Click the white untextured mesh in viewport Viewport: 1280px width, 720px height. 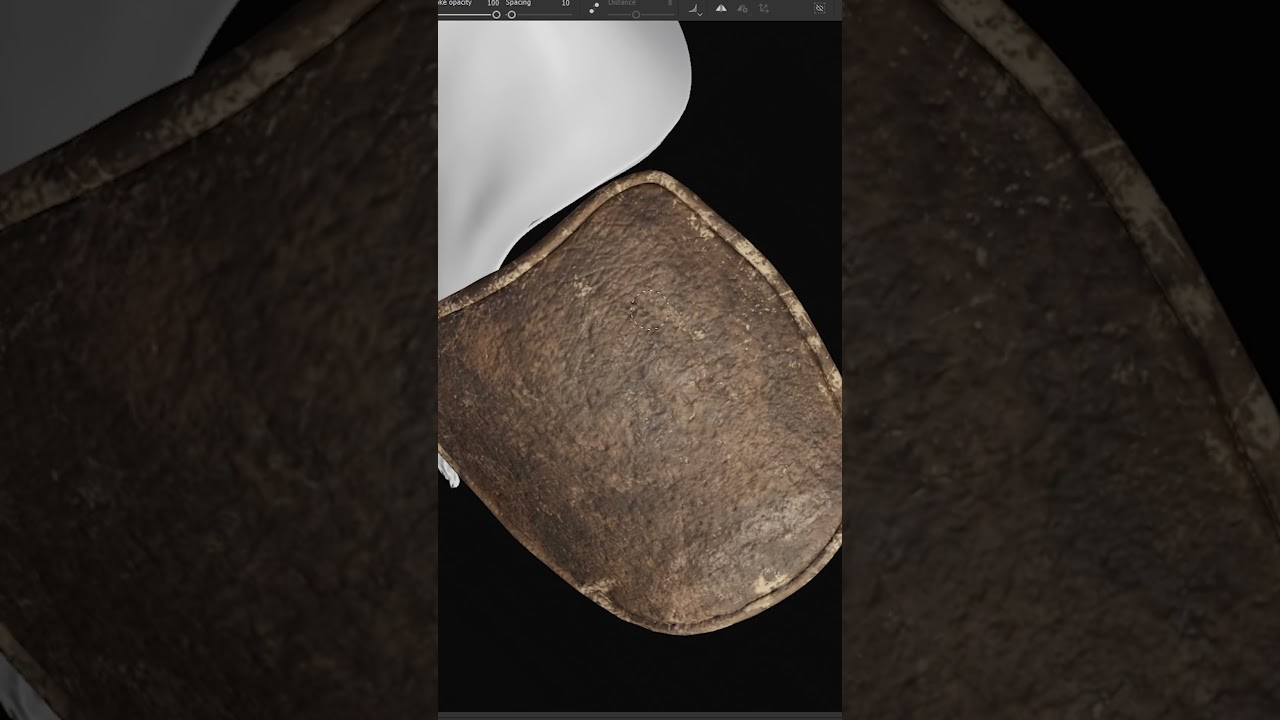coord(560,110)
